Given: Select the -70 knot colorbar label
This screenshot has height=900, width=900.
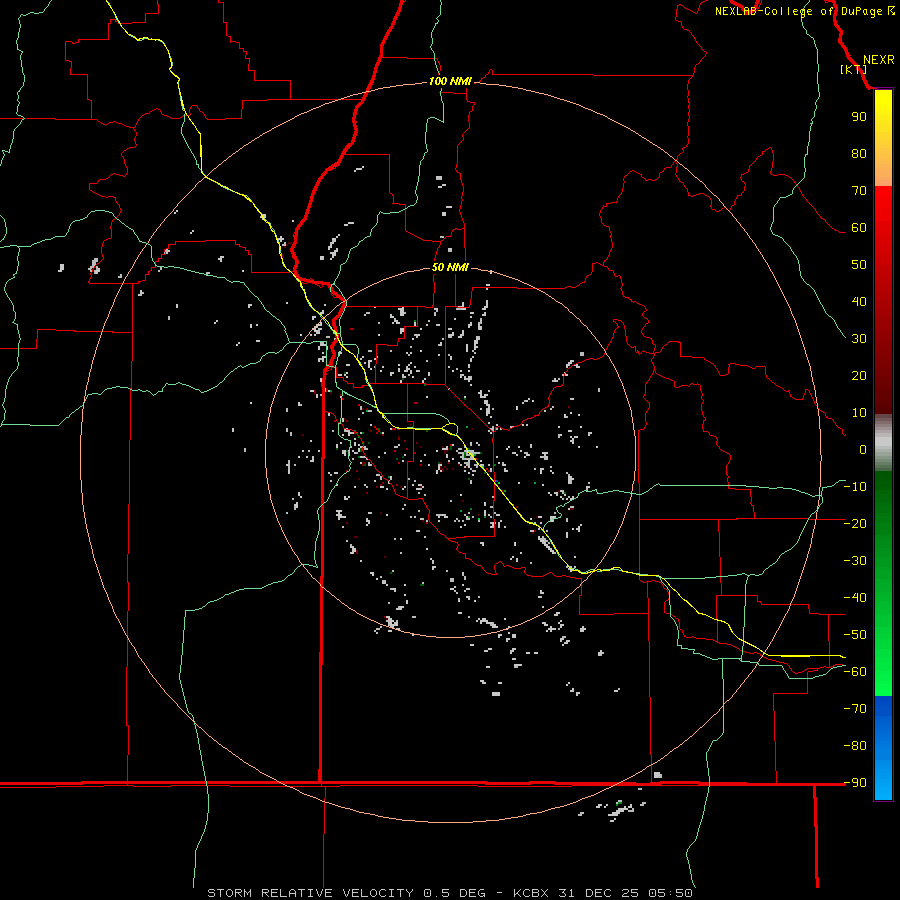Looking at the screenshot, I should click(x=855, y=709).
